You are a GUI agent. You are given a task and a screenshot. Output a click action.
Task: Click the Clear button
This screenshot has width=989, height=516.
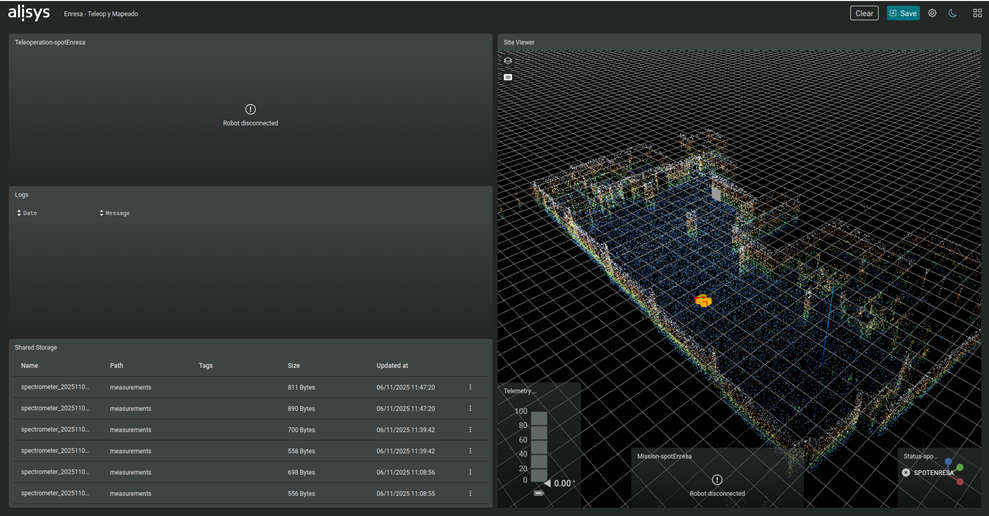point(864,13)
